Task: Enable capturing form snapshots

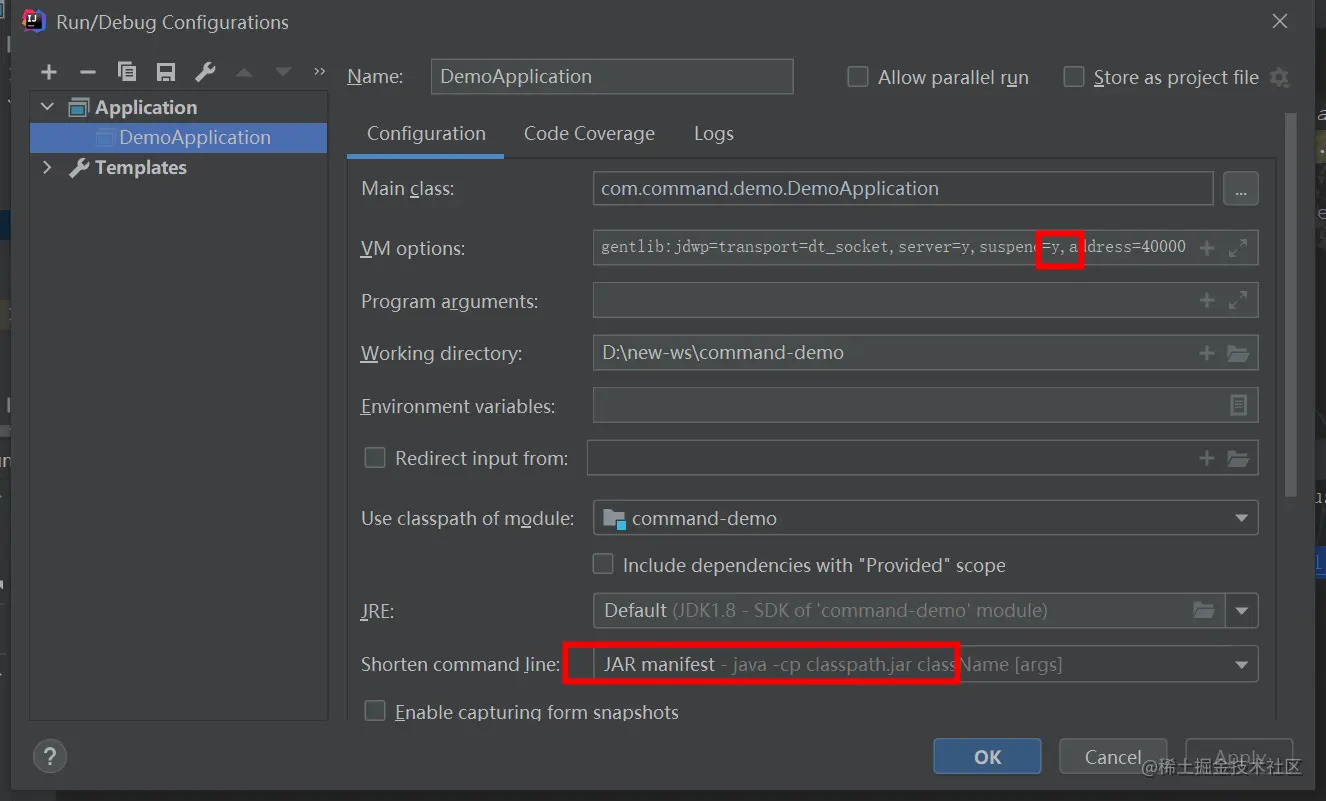Action: [x=375, y=711]
